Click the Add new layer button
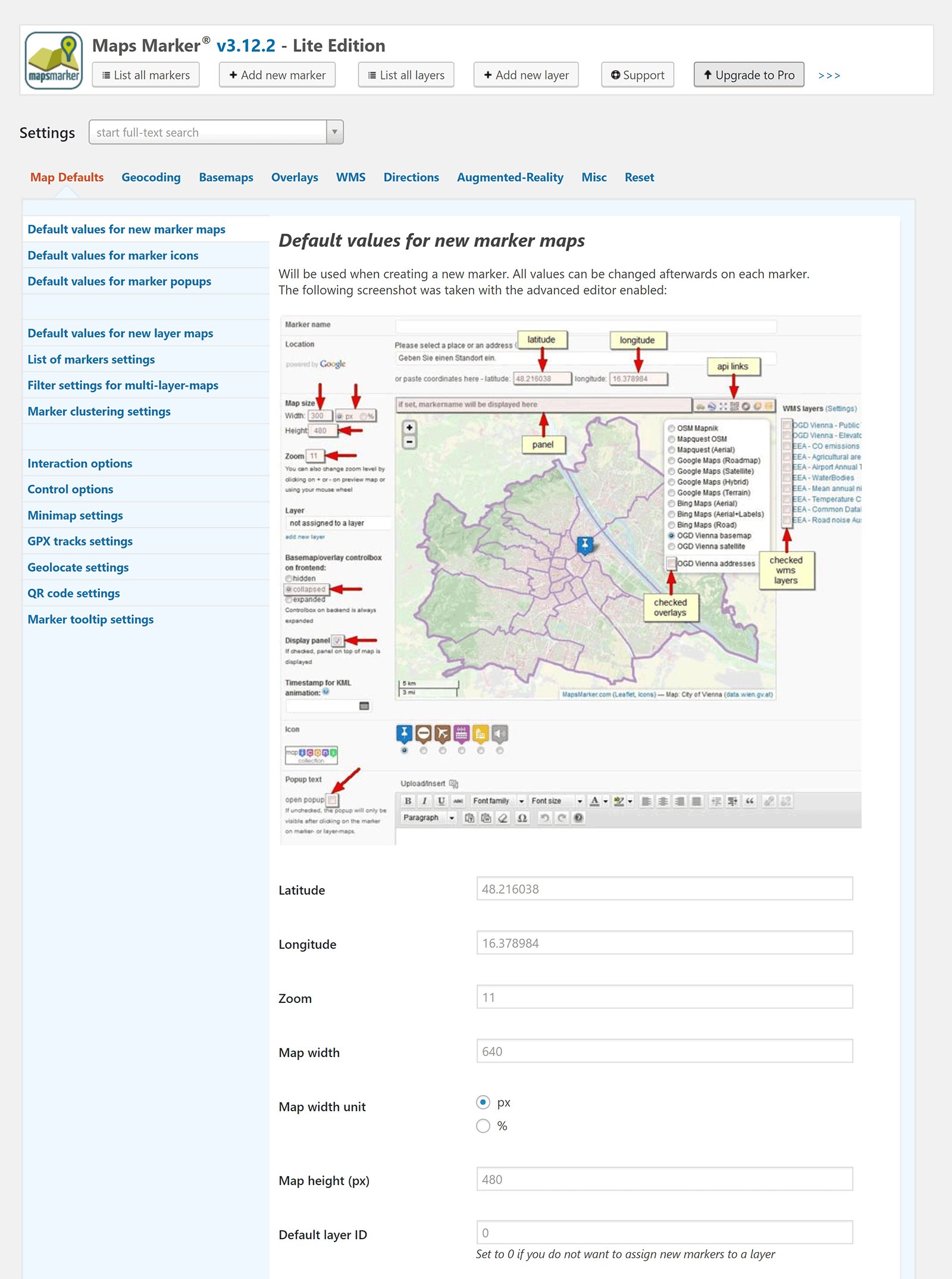 pyautogui.click(x=526, y=75)
